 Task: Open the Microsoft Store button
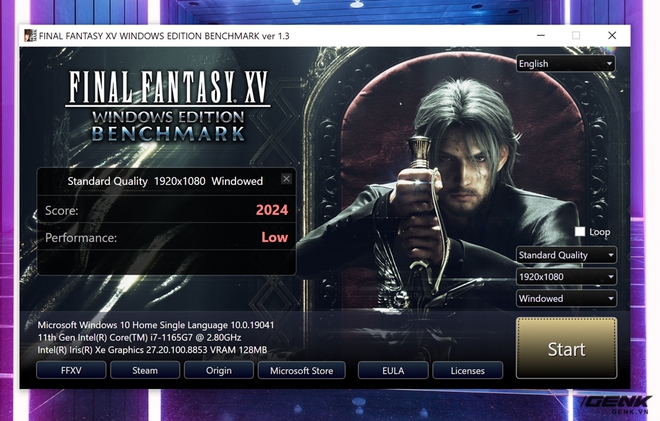pyautogui.click(x=301, y=370)
